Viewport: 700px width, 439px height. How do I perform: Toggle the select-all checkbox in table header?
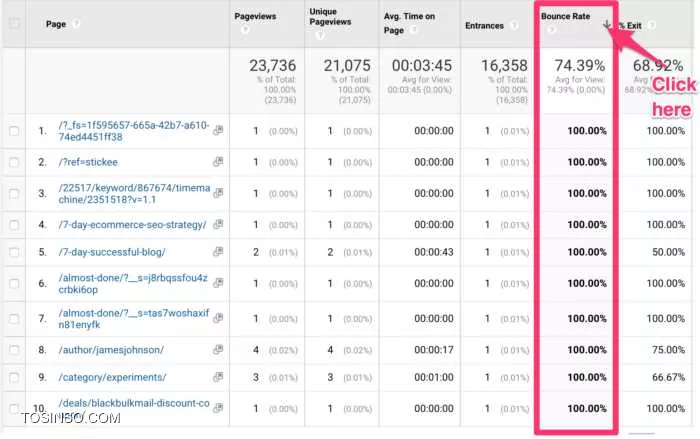click(x=14, y=23)
